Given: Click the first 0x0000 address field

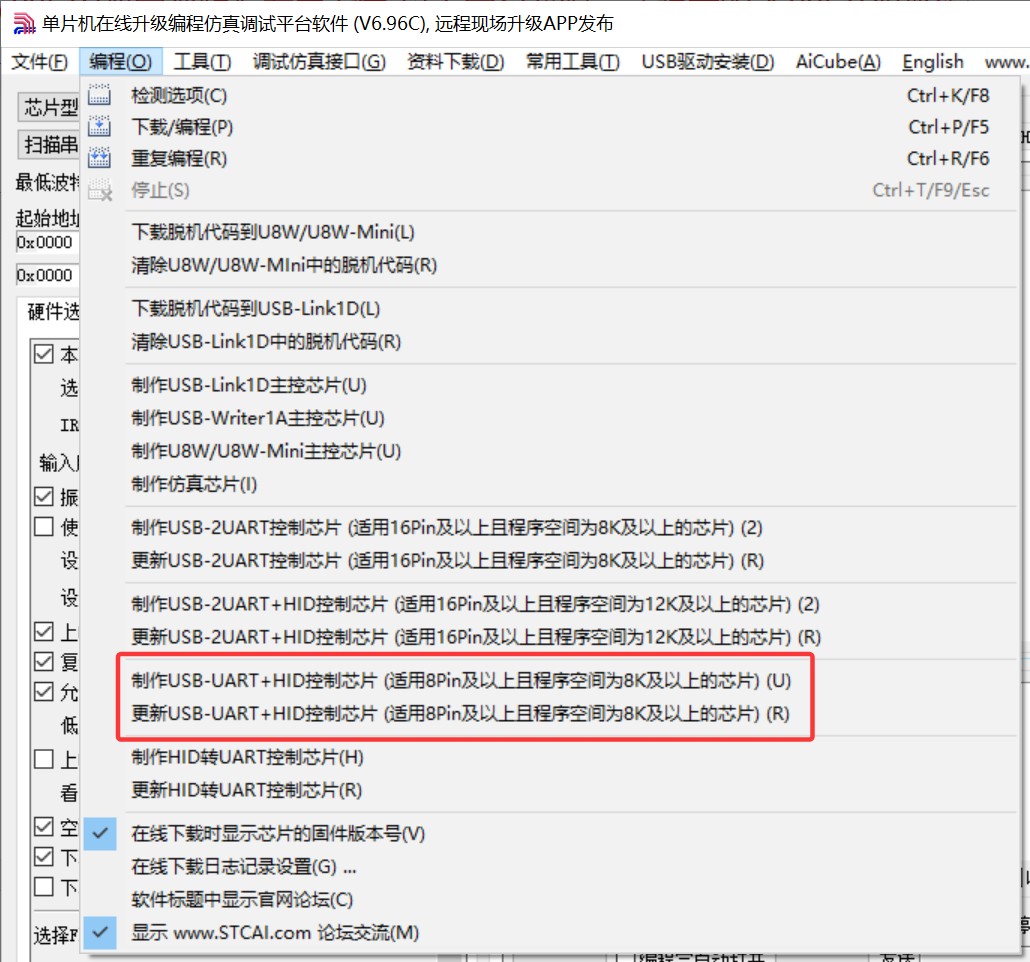Looking at the screenshot, I should (x=48, y=242).
